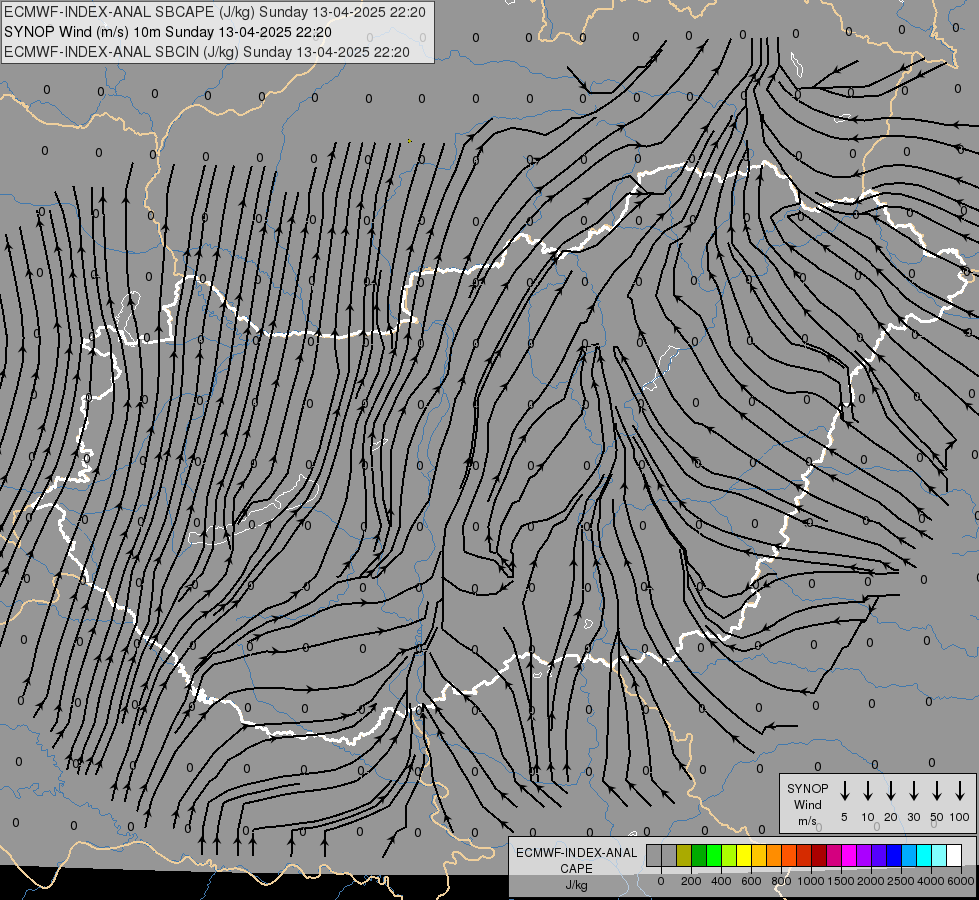
Task: Pick the cyan swatch left of 4000
Action: 924,855
